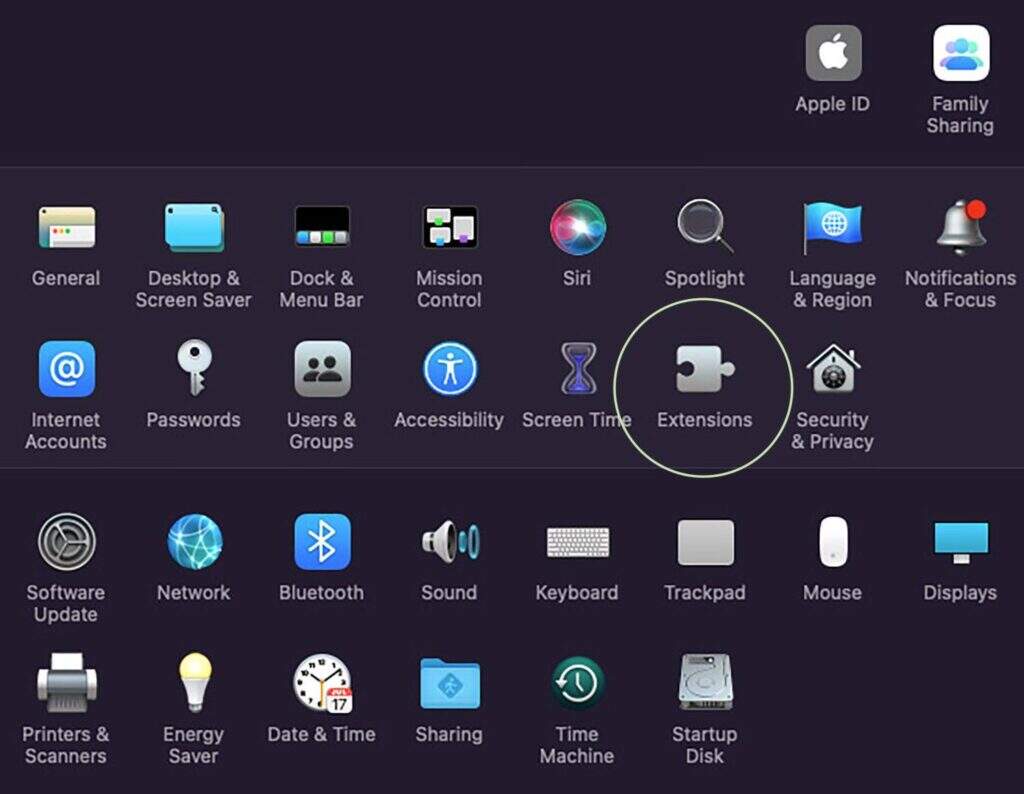Open the Network globe icon

pyautogui.click(x=195, y=541)
